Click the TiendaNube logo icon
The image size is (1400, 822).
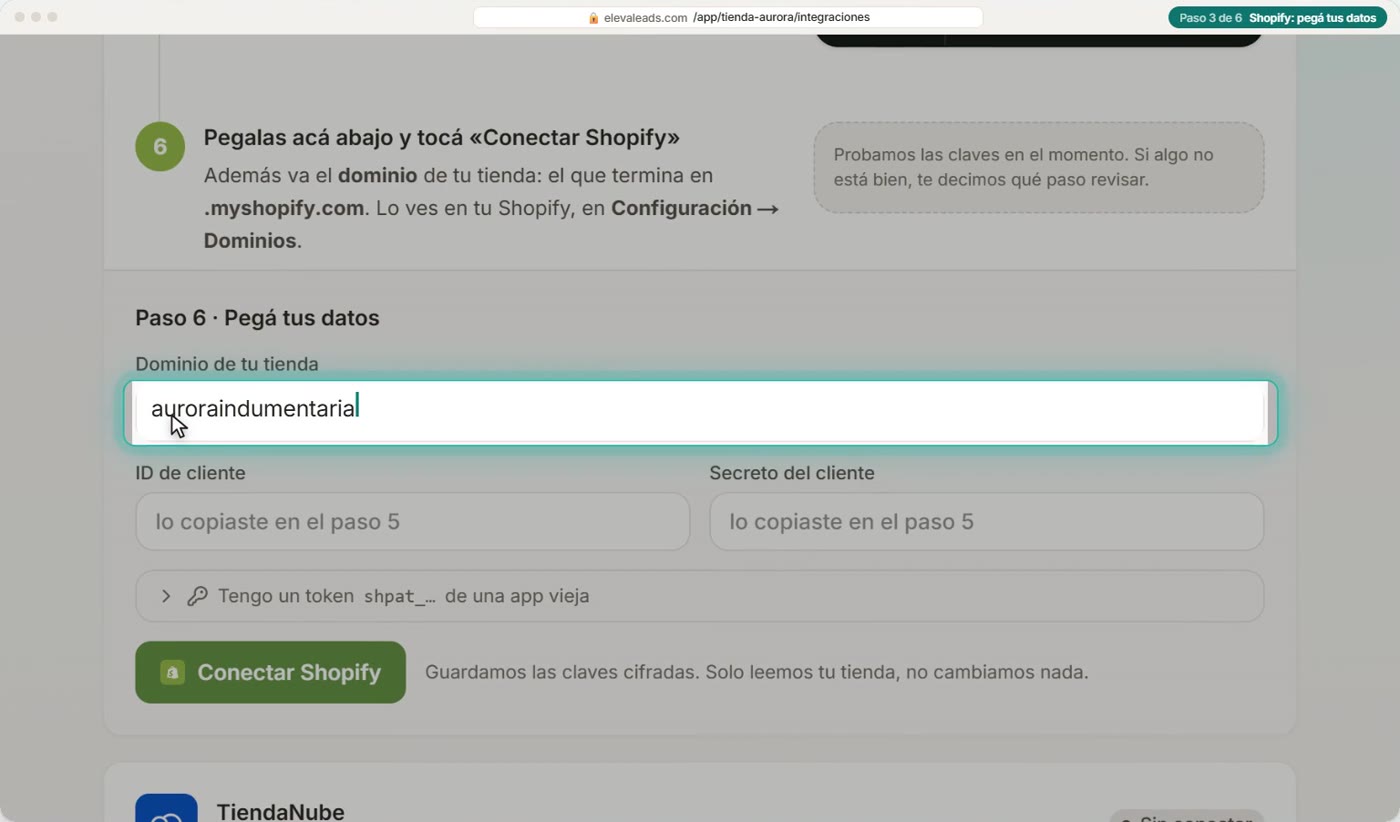(166, 808)
